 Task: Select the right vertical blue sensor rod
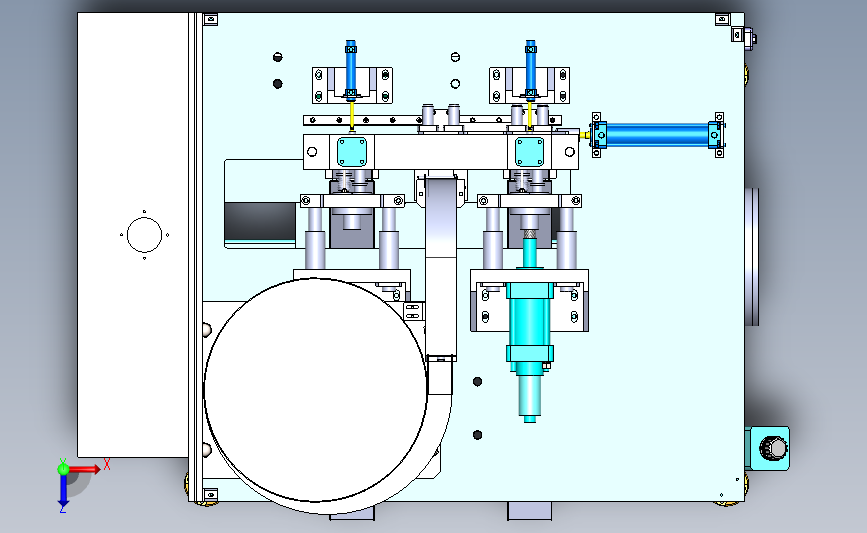530,70
